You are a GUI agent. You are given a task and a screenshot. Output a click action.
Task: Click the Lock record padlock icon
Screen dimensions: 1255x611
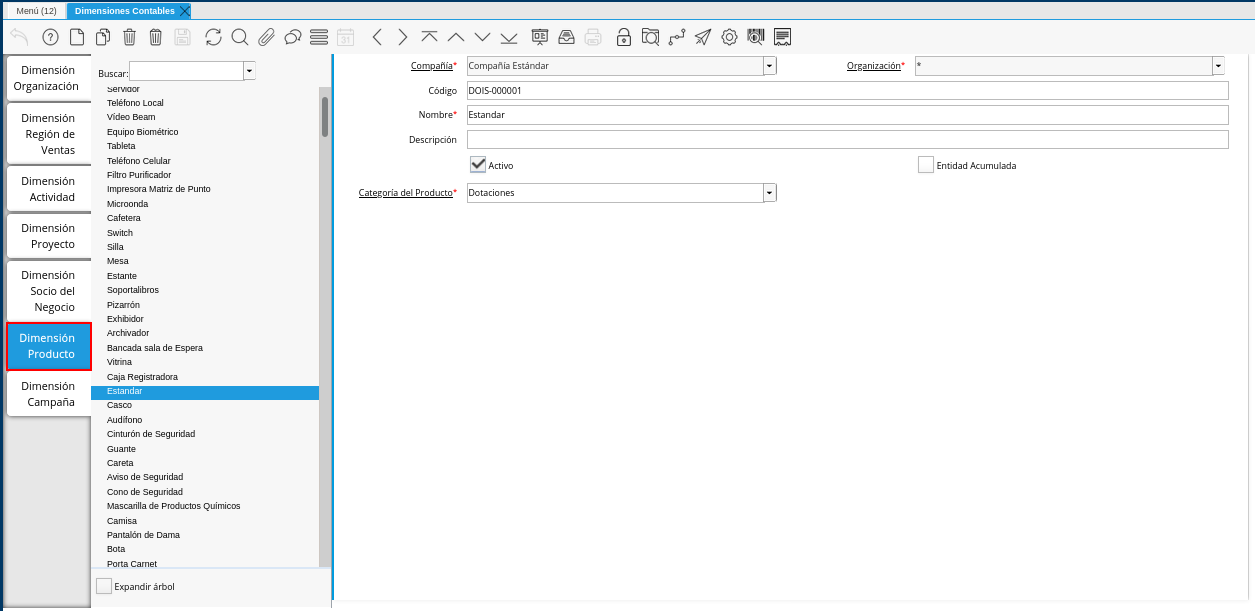tap(623, 37)
